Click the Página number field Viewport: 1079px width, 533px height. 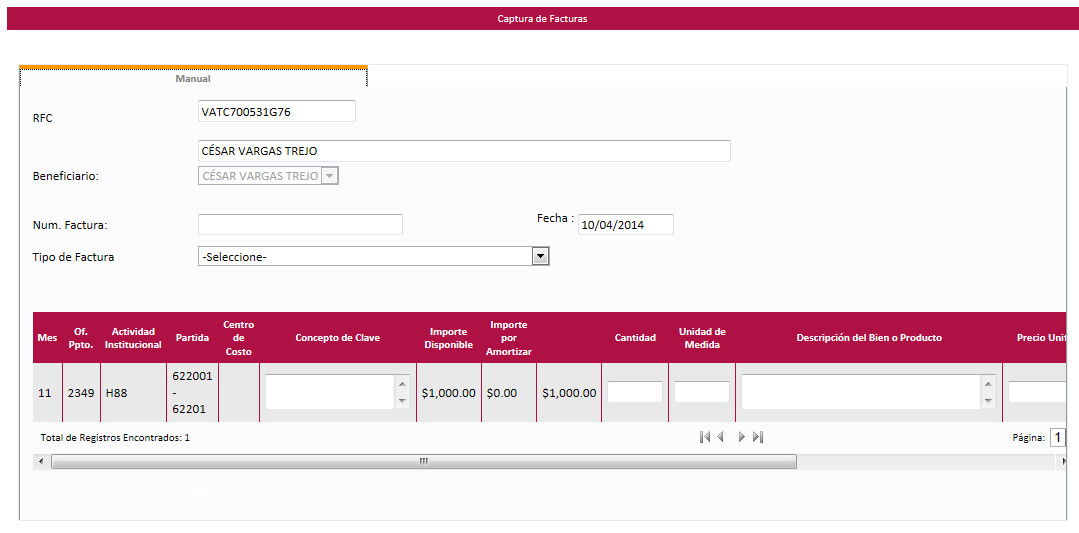pyautogui.click(x=1057, y=437)
